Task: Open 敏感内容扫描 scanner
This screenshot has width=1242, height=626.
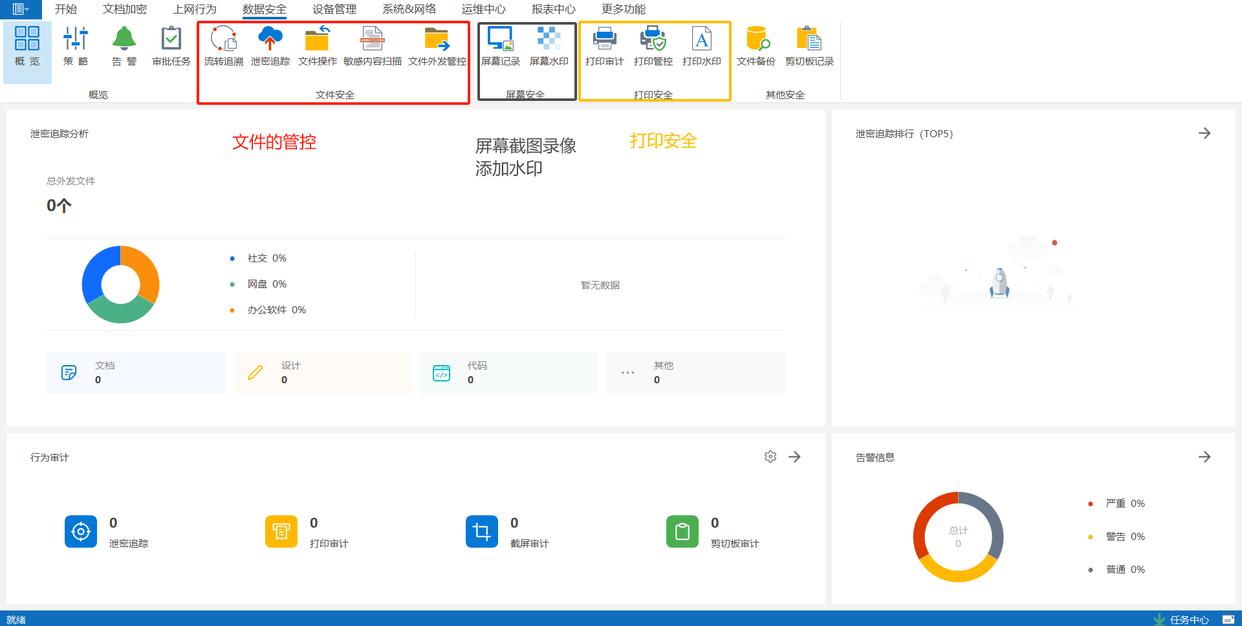Action: coord(372,46)
